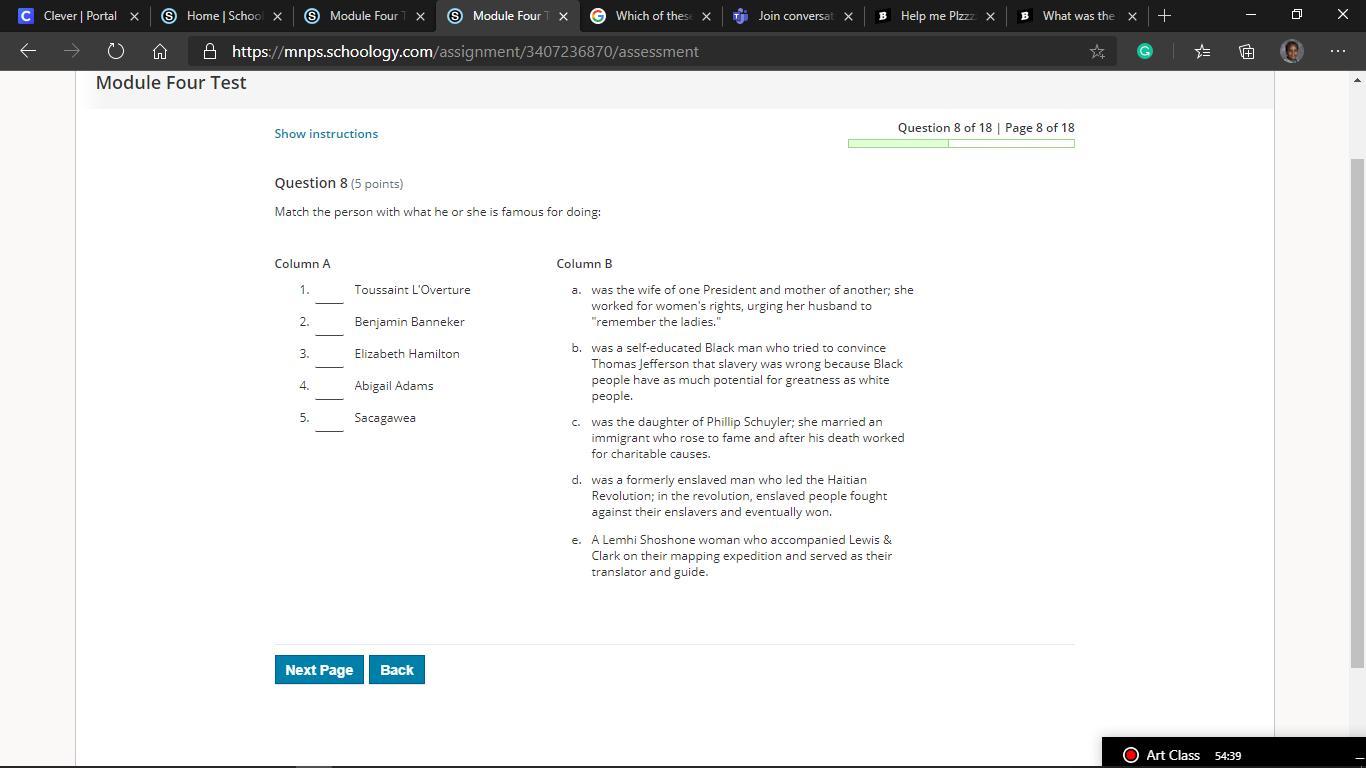Click the answer blank for Toussaint L'Overture

(x=329, y=292)
